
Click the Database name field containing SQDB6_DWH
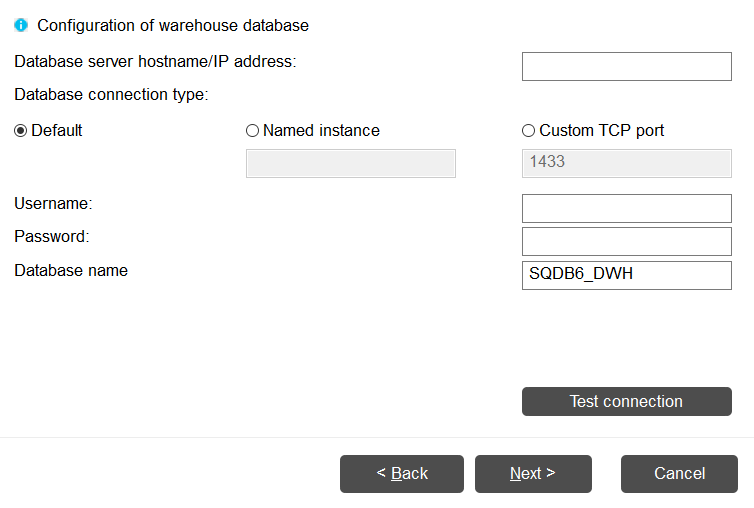point(626,275)
